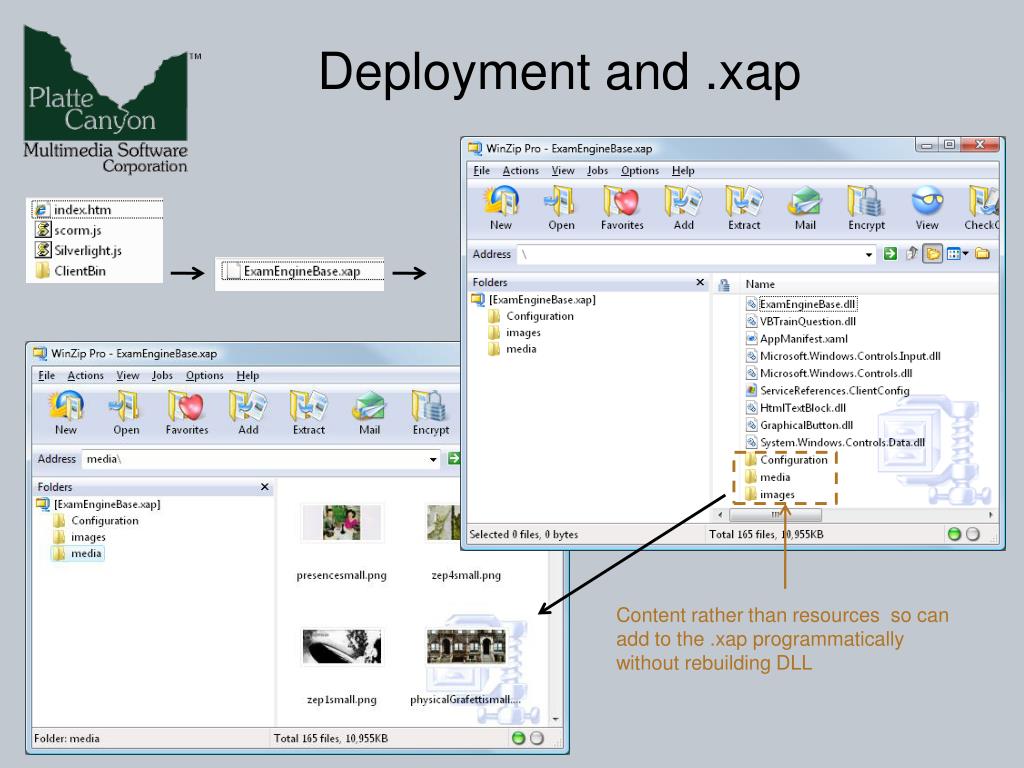The width and height of the screenshot is (1024, 768).
Task: Open Actions menu in right WinZip window
Action: point(520,170)
